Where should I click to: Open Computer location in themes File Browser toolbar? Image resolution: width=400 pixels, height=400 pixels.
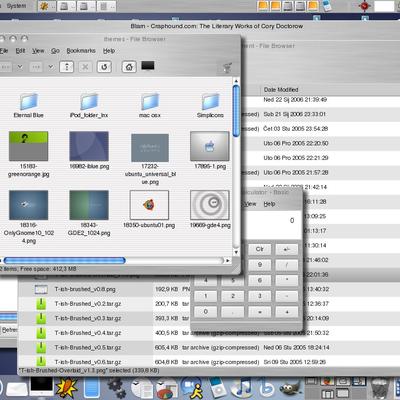(x=148, y=66)
